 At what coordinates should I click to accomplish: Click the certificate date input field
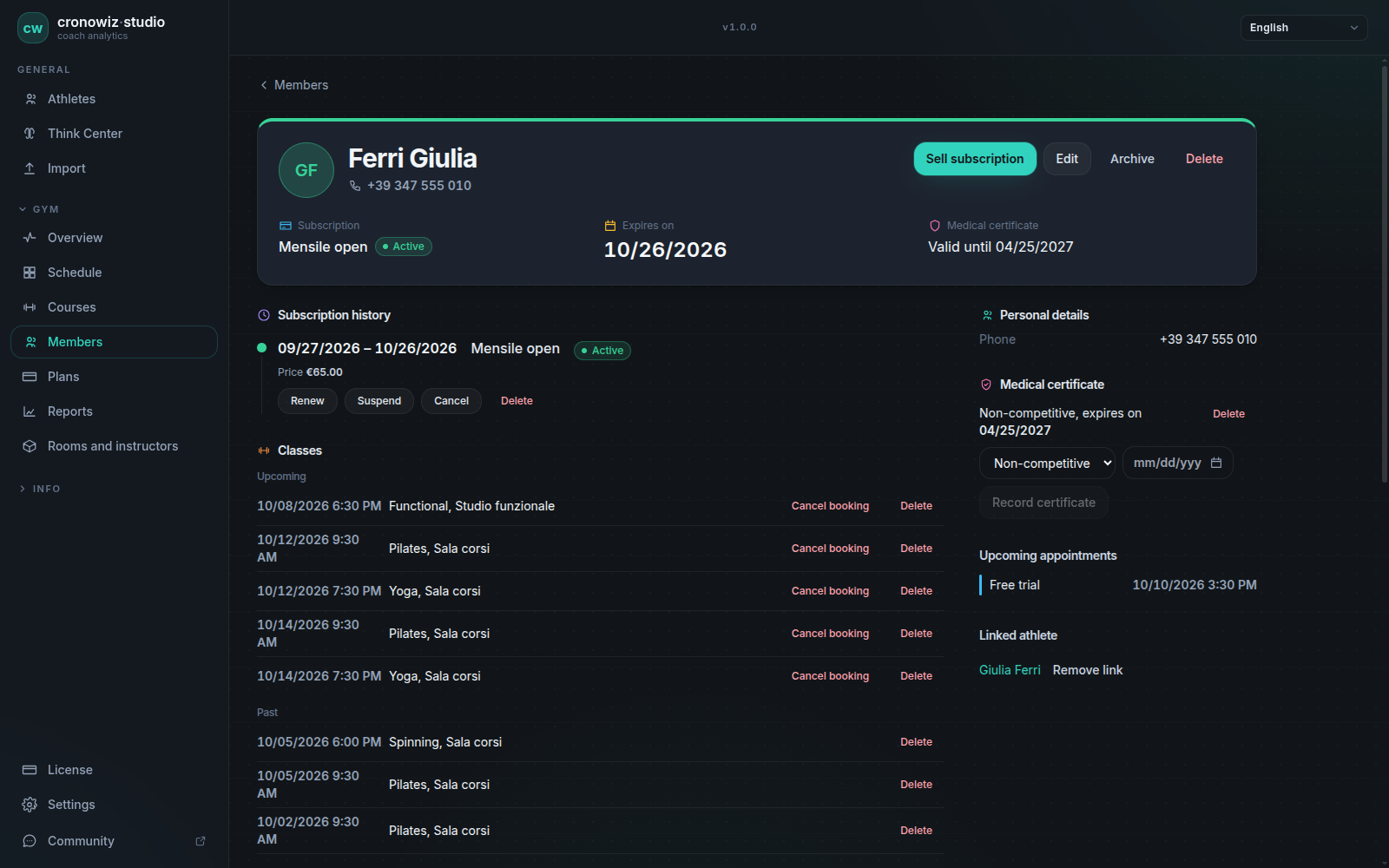point(1177,463)
